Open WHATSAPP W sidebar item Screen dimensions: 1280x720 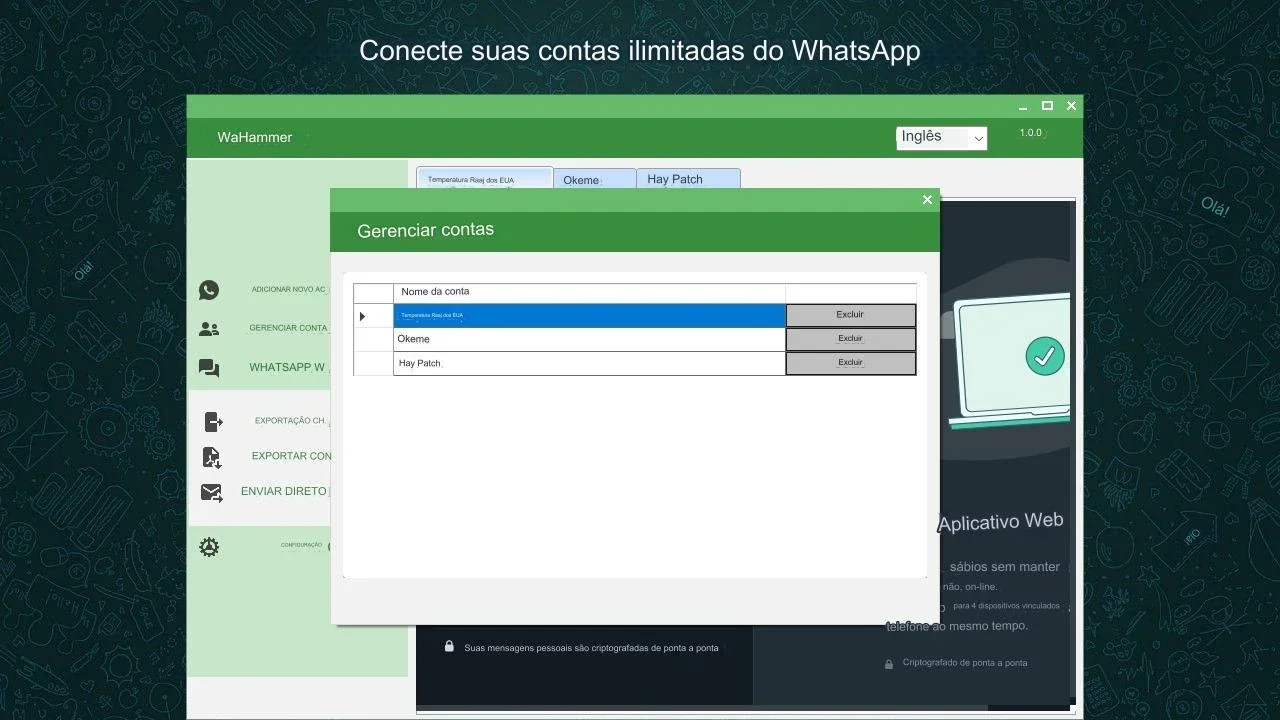tap(288, 367)
